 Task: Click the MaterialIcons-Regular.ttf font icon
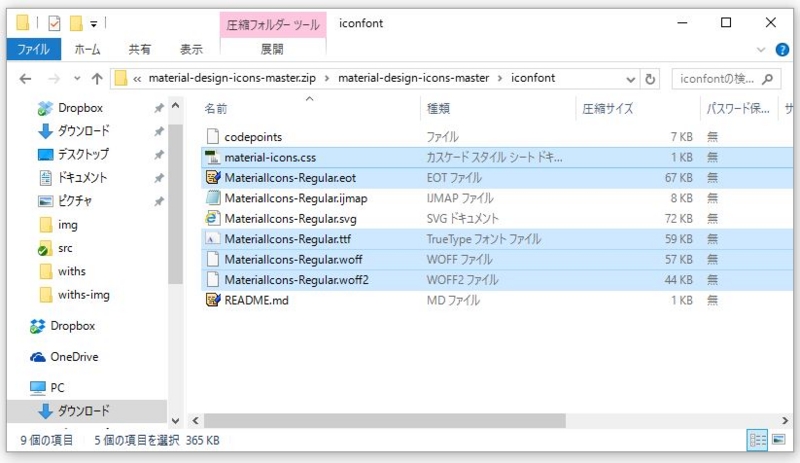[x=213, y=238]
